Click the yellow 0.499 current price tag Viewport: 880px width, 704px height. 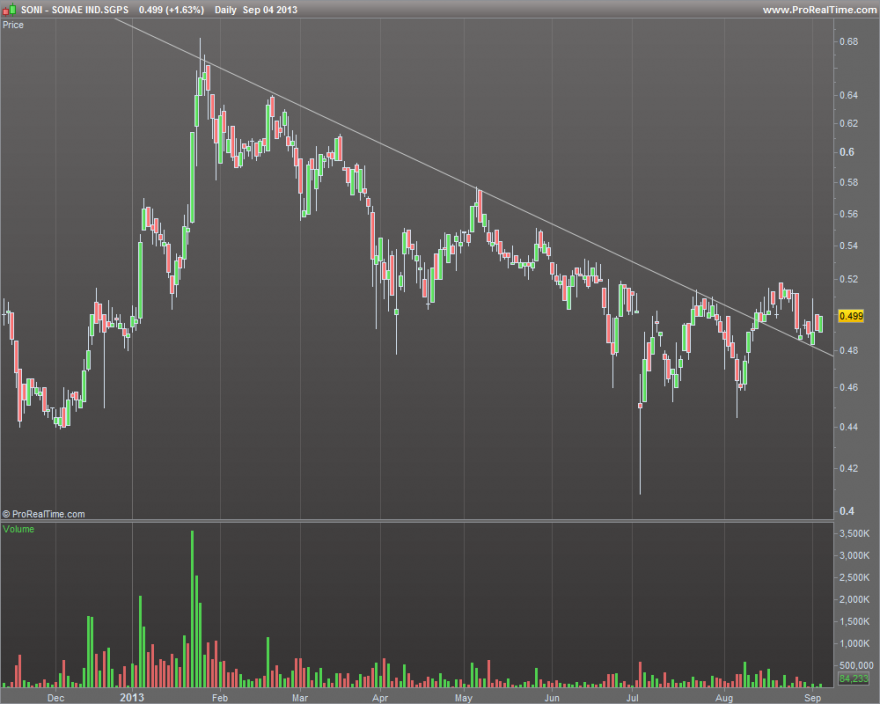[851, 316]
